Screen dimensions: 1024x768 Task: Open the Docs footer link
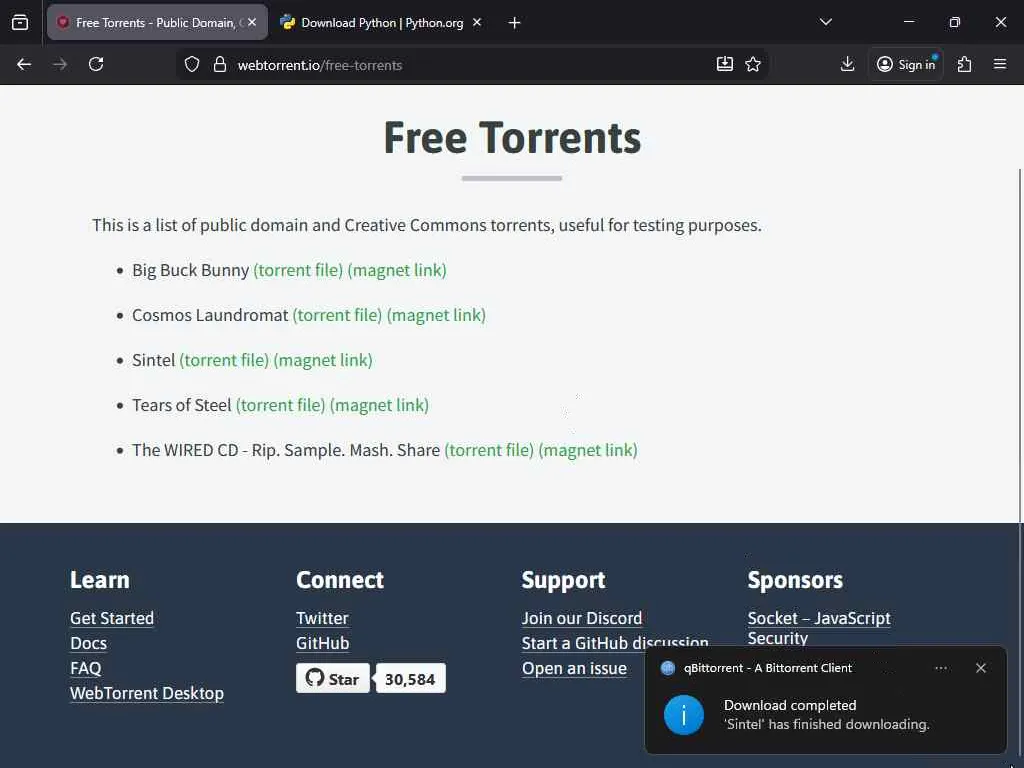click(x=88, y=643)
